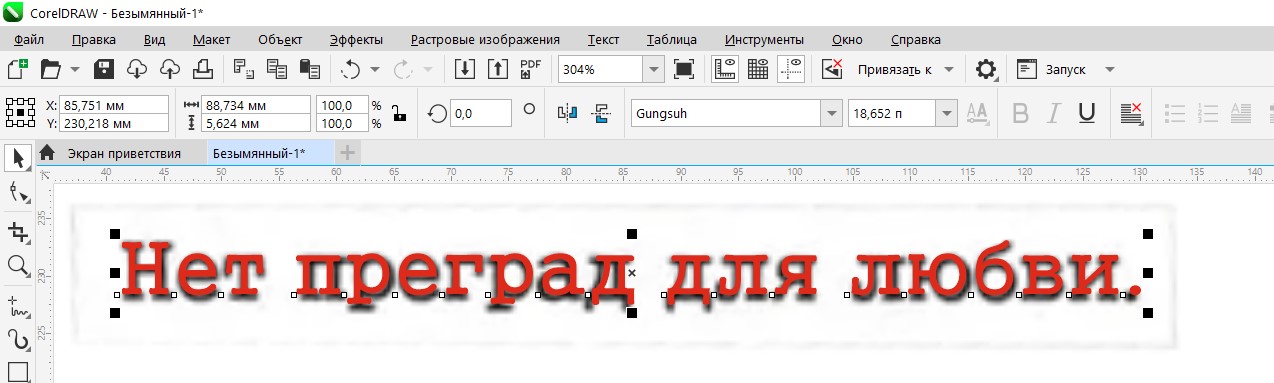Open the Макет menu
Screen dimensions: 1274x383
212,40
